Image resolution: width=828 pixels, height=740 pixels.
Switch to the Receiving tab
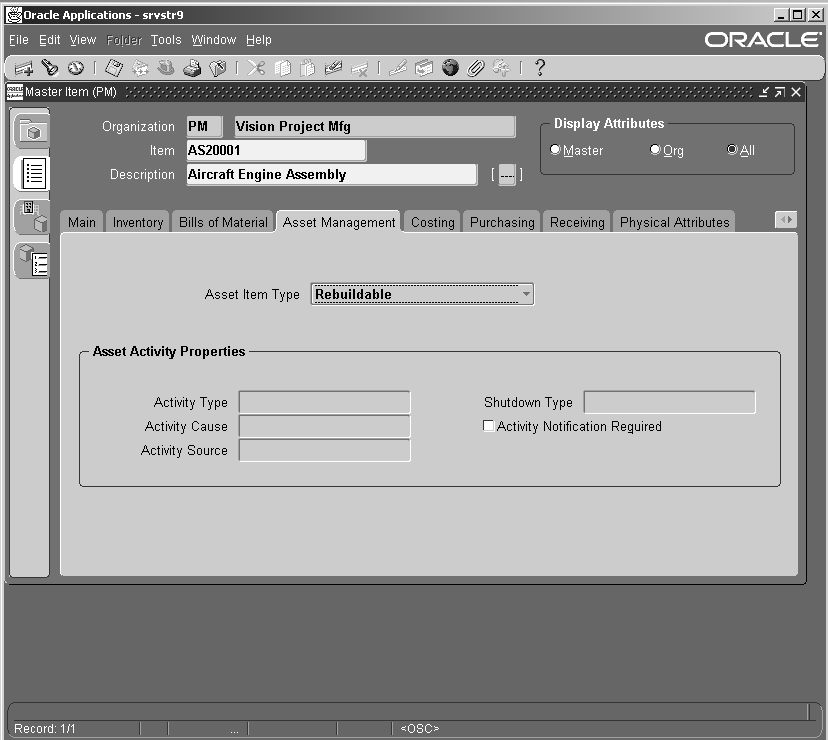click(x=577, y=222)
